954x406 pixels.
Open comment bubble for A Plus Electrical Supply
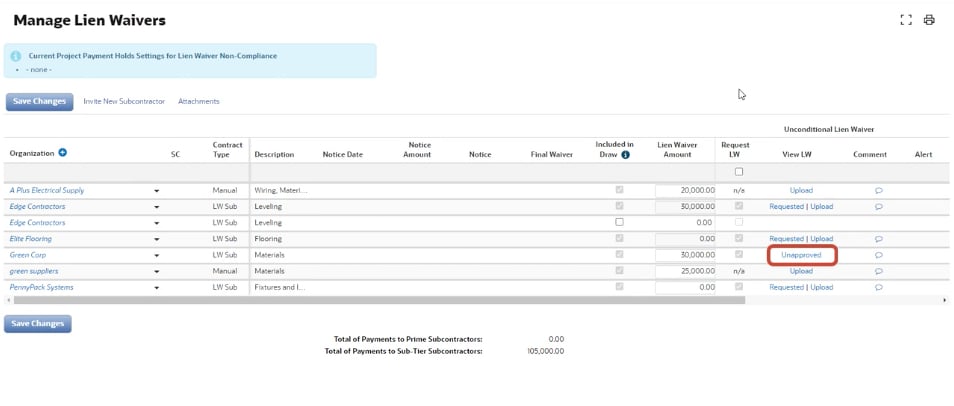[878, 190]
